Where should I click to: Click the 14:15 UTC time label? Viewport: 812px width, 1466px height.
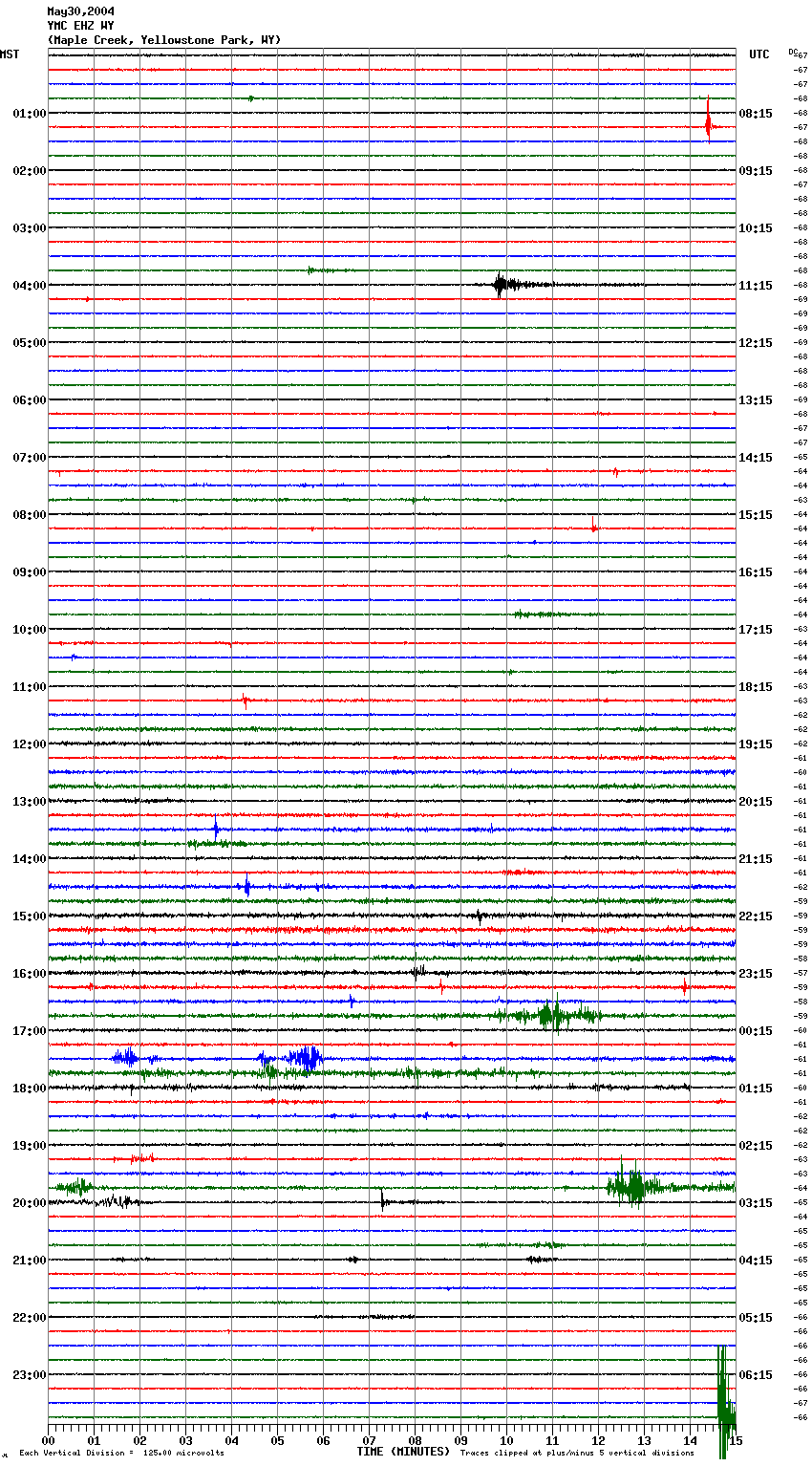click(x=756, y=458)
